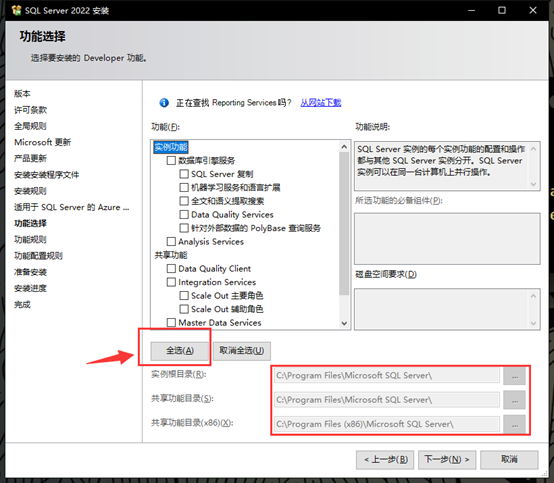
Task: Enable the SQL Server 复制 checkbox
Action: [184, 174]
